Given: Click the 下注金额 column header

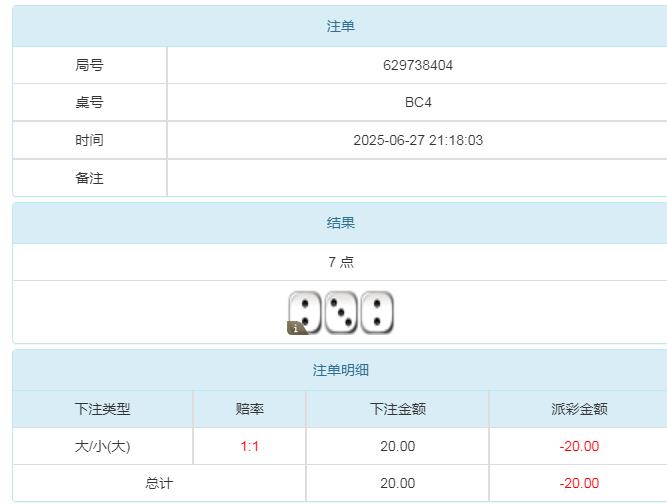Looking at the screenshot, I should (397, 408).
